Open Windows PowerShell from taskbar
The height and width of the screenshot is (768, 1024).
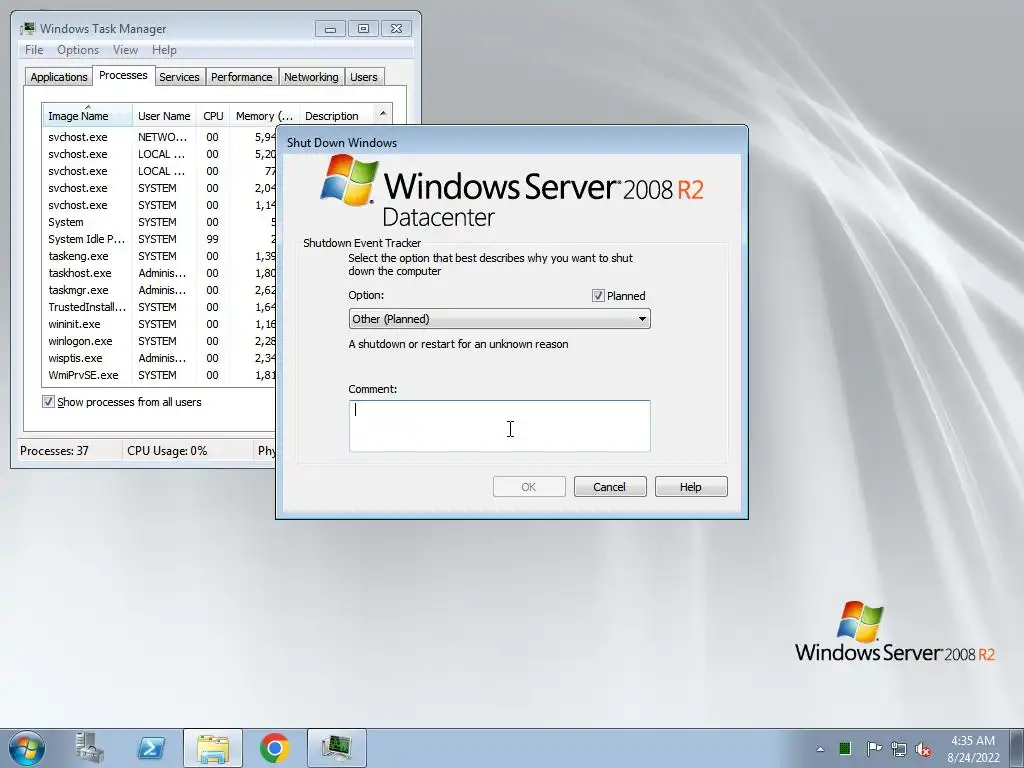[x=151, y=748]
